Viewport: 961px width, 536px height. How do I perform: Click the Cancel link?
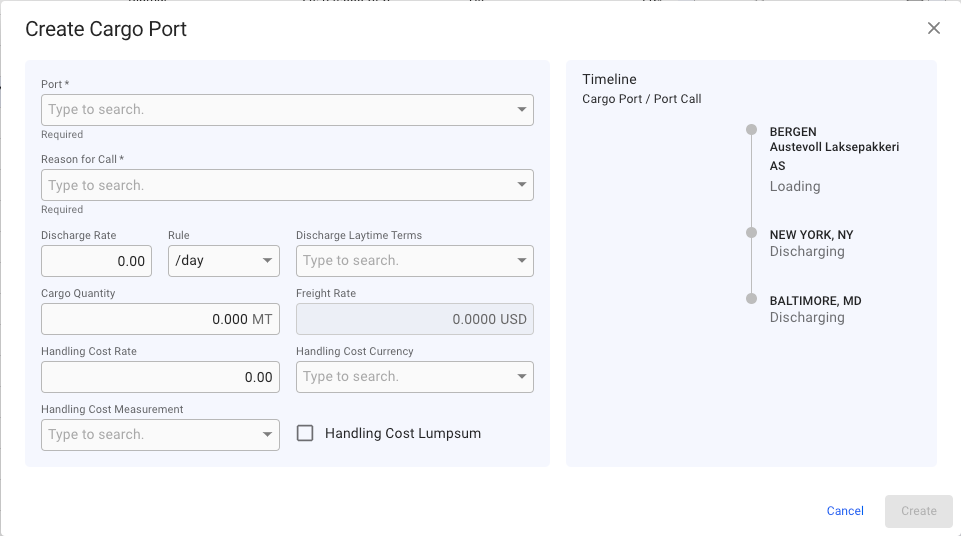[845, 511]
